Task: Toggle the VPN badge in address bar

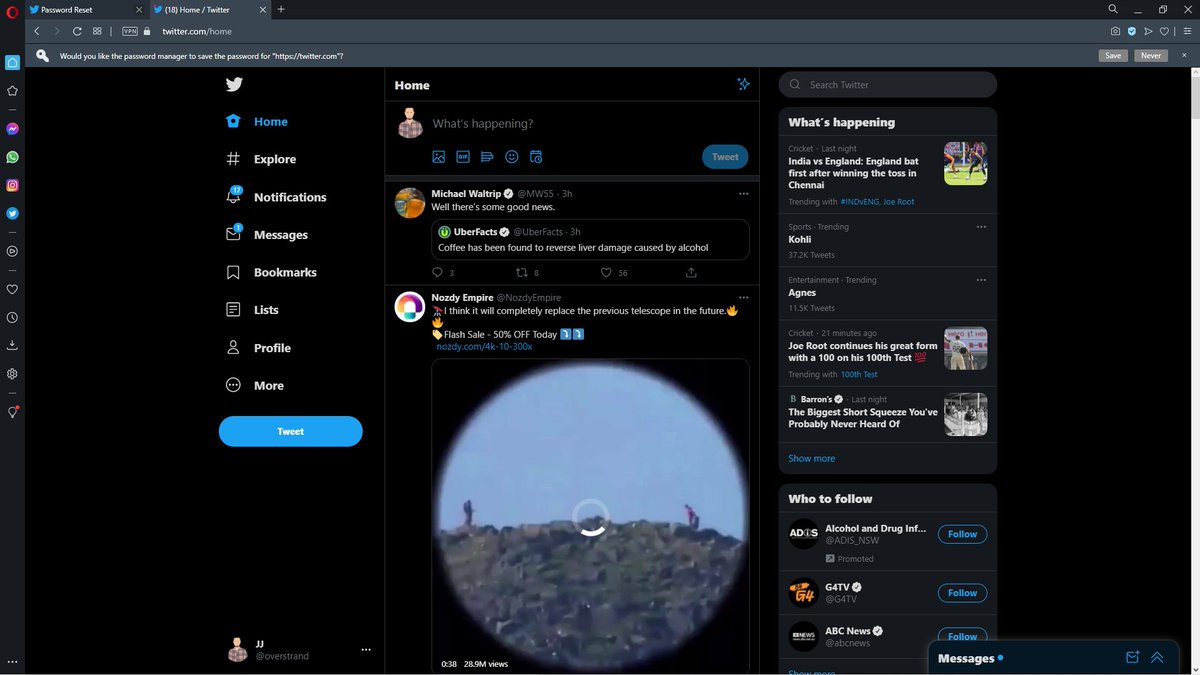Action: [129, 31]
